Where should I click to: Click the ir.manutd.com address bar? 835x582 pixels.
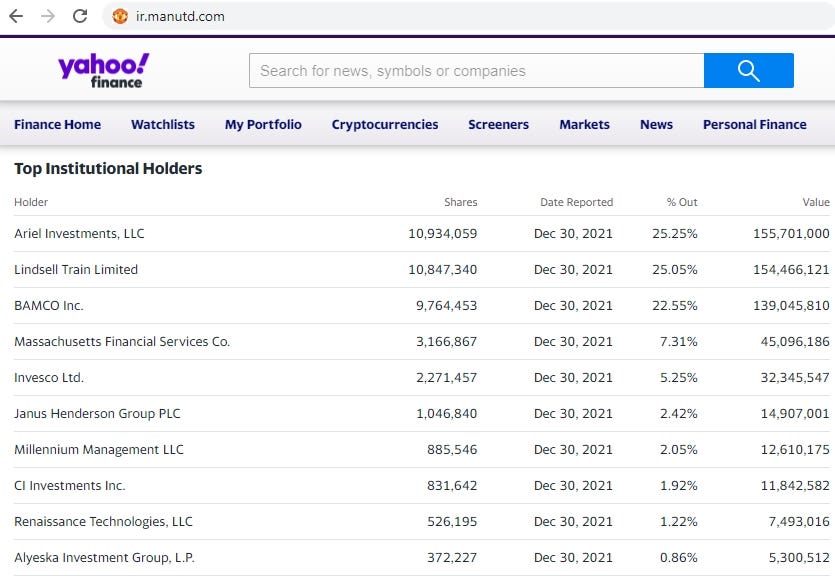click(469, 17)
